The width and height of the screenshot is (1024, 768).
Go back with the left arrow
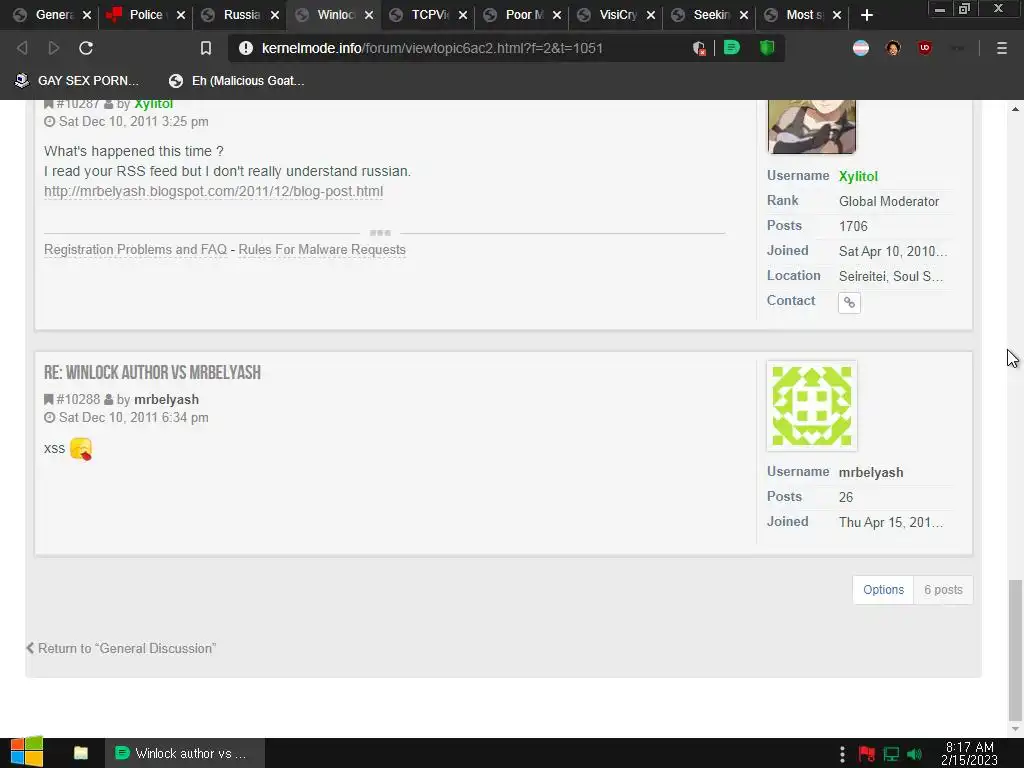click(22, 48)
